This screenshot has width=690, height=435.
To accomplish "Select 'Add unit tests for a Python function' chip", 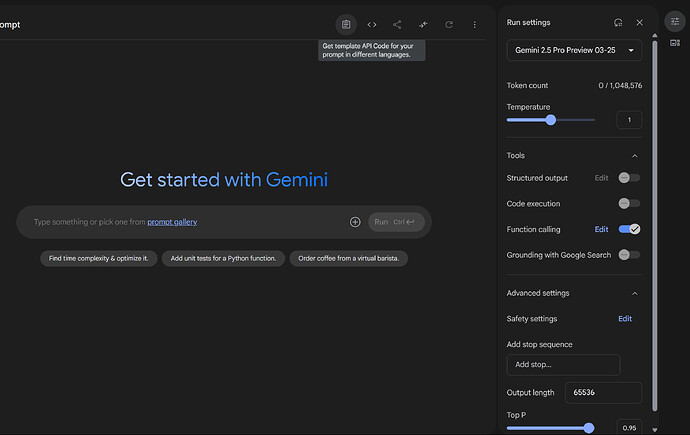I will (223, 258).
